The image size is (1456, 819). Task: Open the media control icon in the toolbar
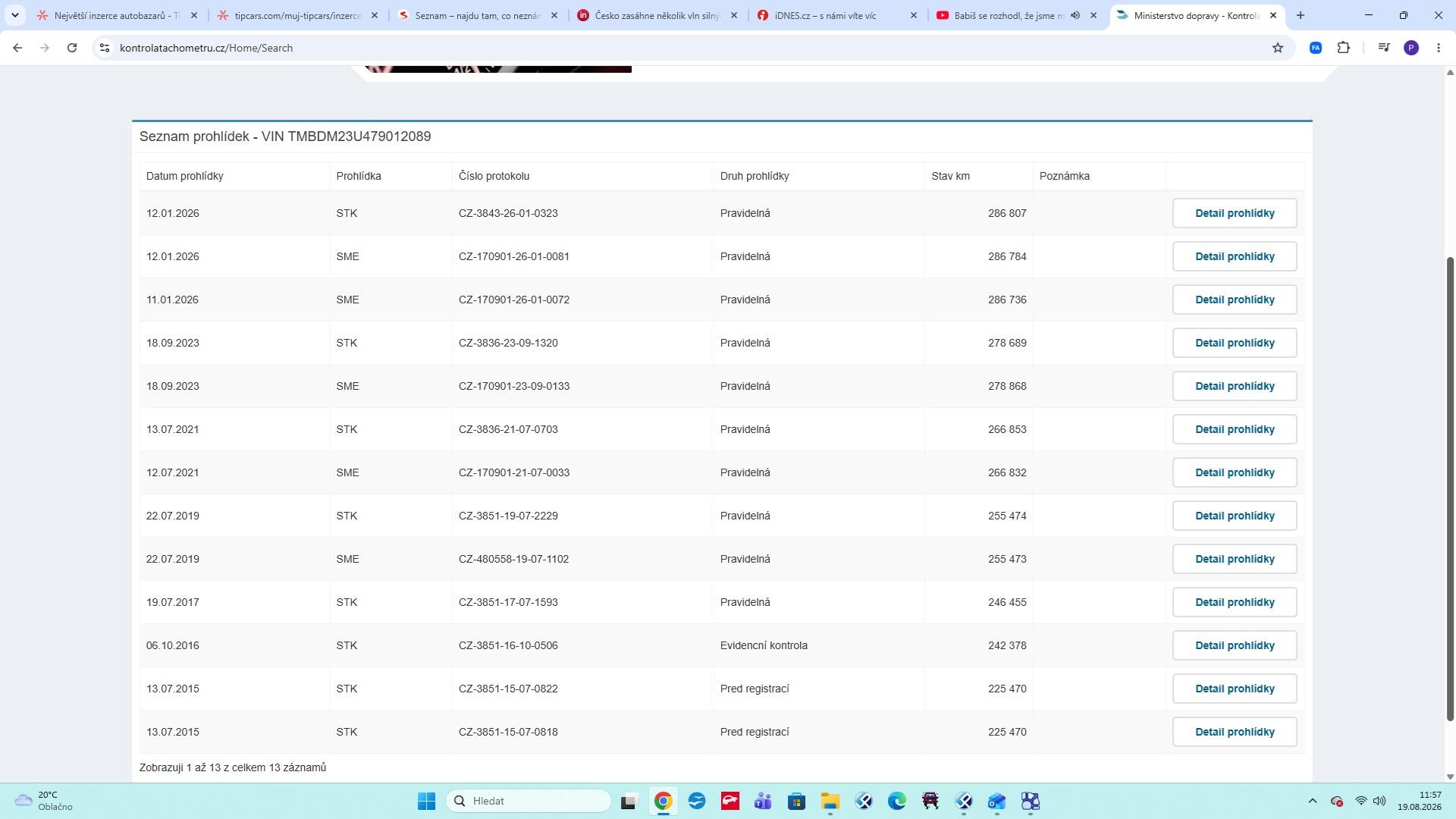pyautogui.click(x=1384, y=48)
